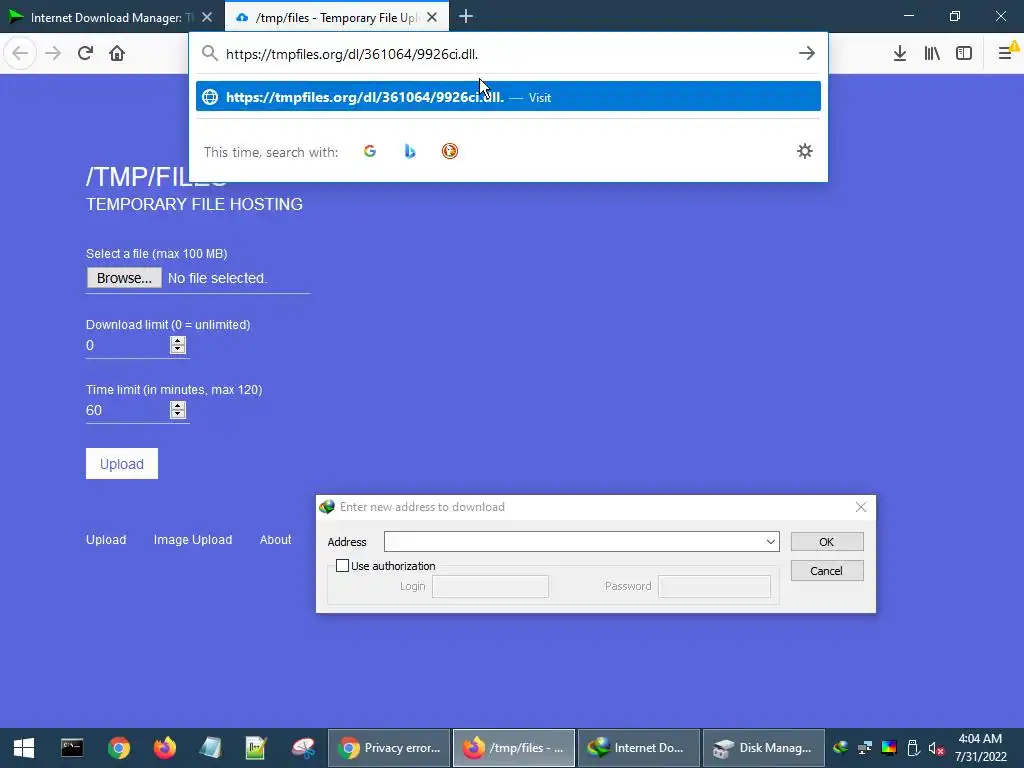Click Cancel in the download address dialog
The height and width of the screenshot is (768, 1024).
click(x=827, y=571)
